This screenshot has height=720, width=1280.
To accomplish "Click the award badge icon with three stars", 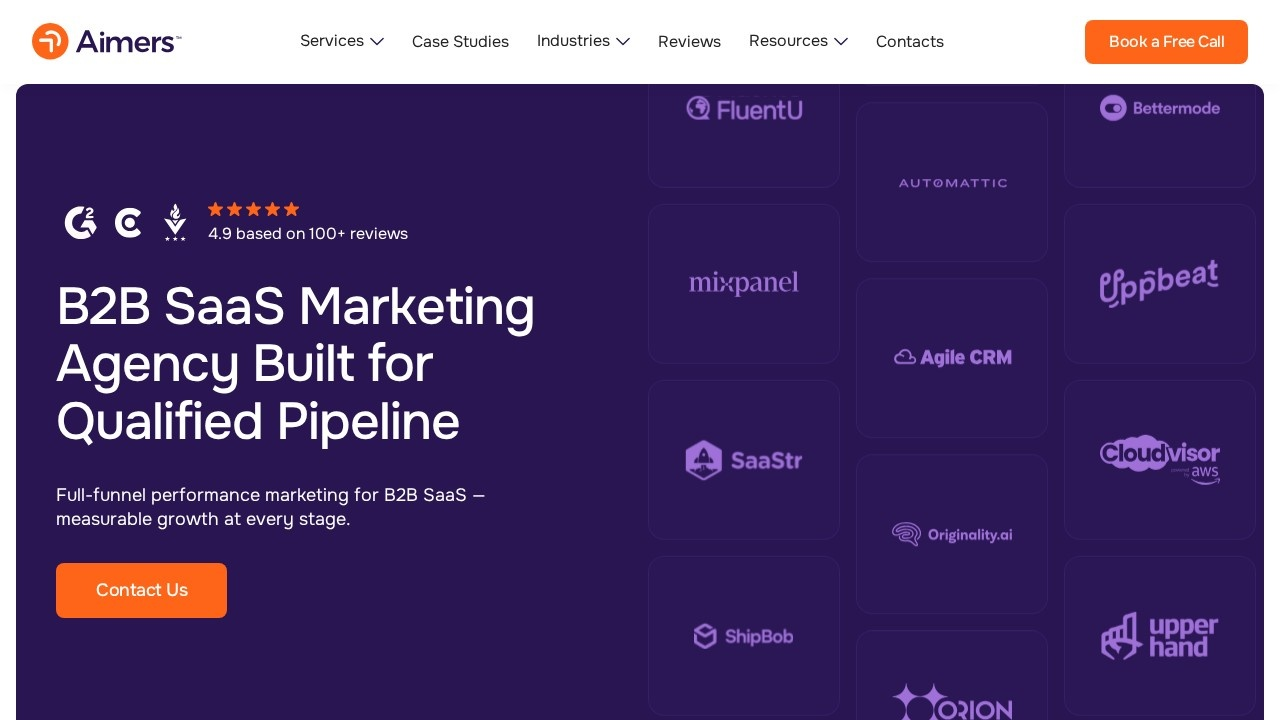I will 175,222.
